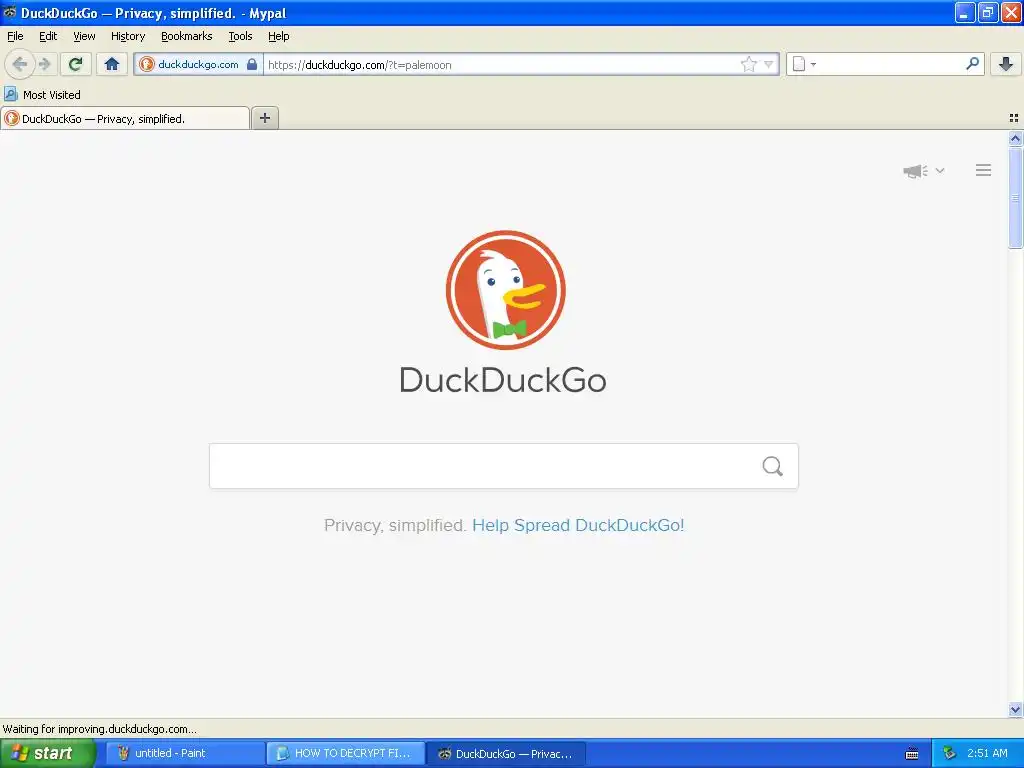Switch to HOW TO DECRYPT FI... taskbar window
Image resolution: width=1024 pixels, height=768 pixels.
[x=345, y=753]
